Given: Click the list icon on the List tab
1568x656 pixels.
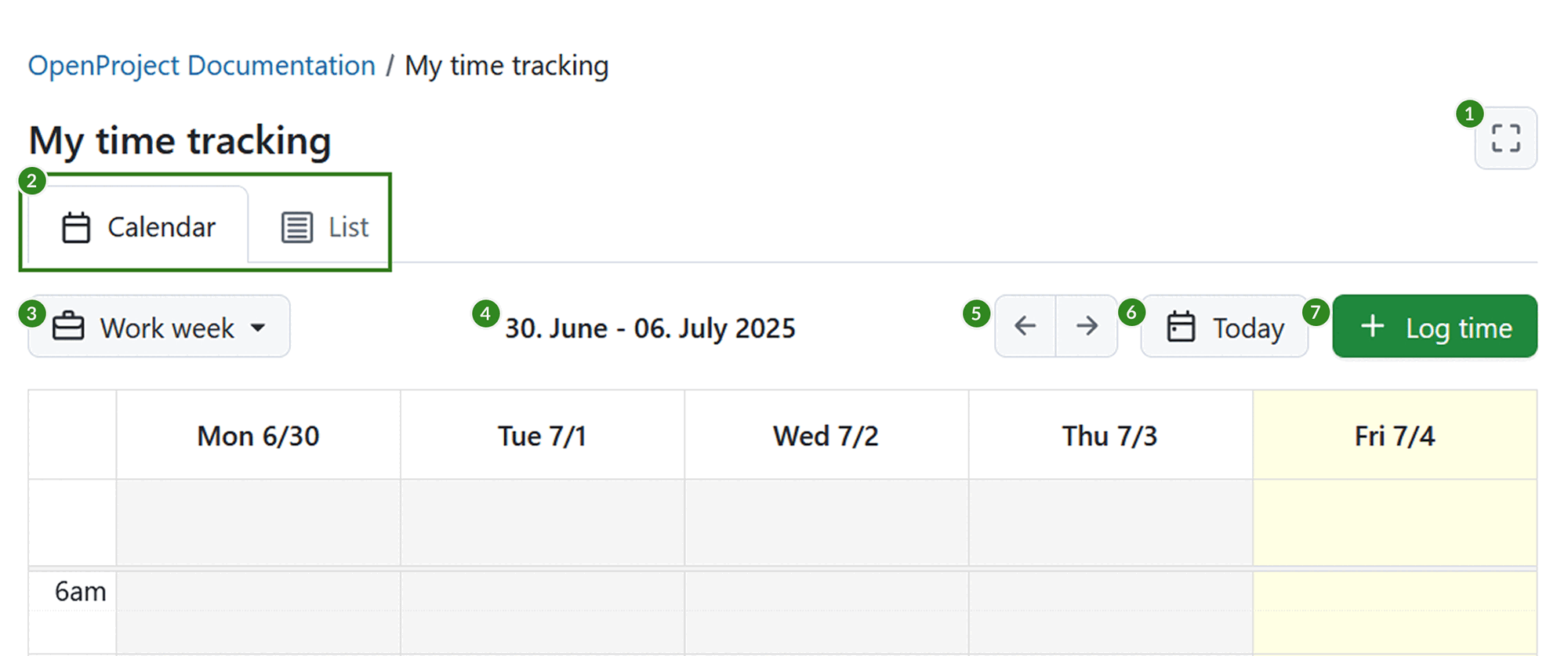Looking at the screenshot, I should (x=295, y=227).
